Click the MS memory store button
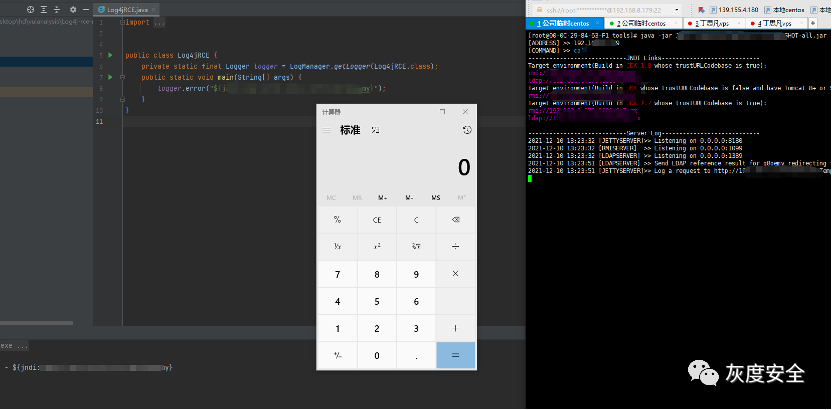This screenshot has width=832, height=410. pos(436,198)
